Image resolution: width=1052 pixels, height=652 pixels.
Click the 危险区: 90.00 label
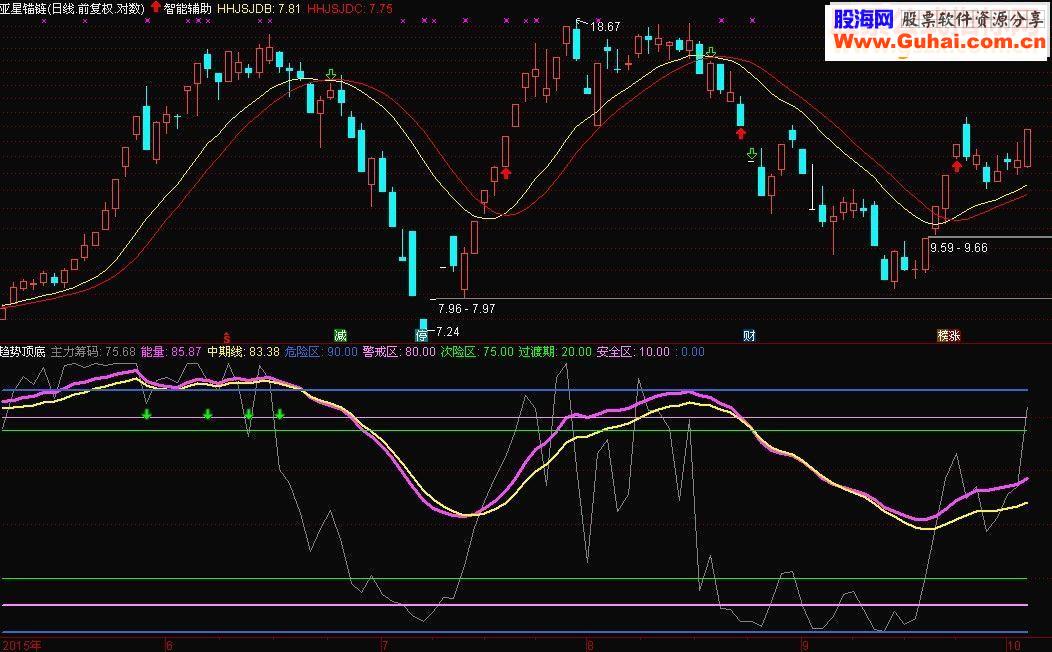(321, 351)
